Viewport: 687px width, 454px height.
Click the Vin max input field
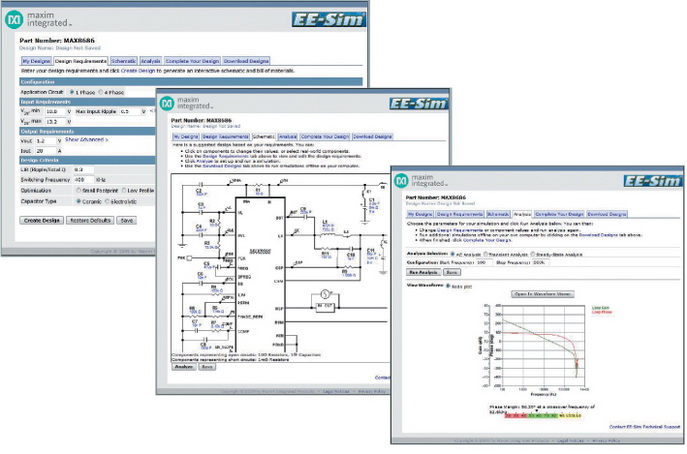(x=55, y=121)
